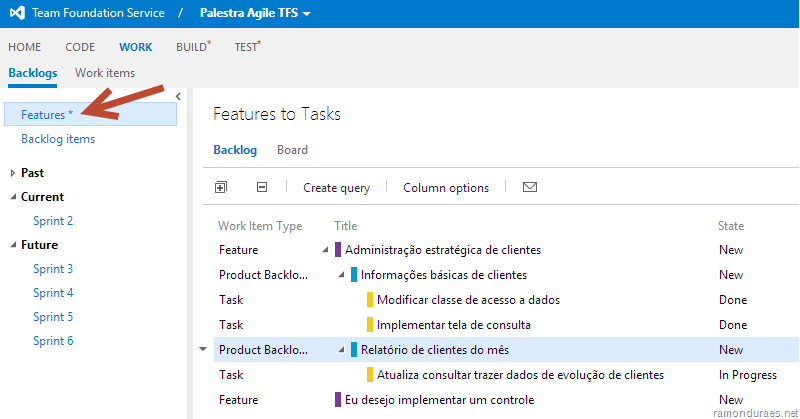This screenshot has width=800, height=419.
Task: Click Done state of Modificar classe task
Action: tap(733, 300)
